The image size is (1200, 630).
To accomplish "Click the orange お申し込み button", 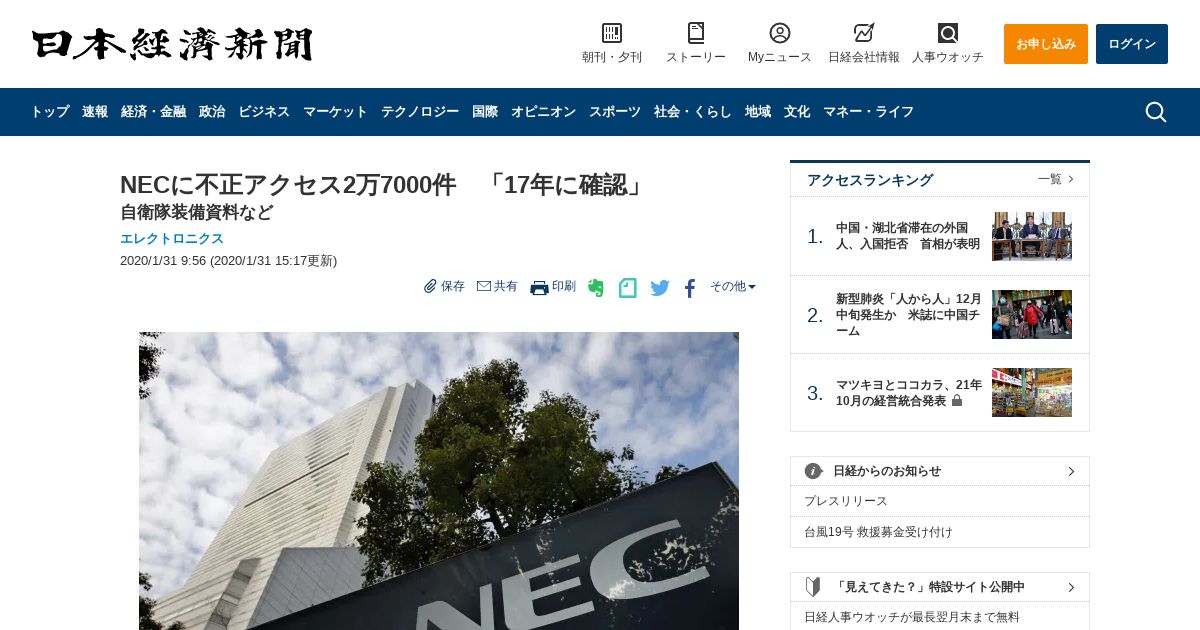I will point(1046,44).
